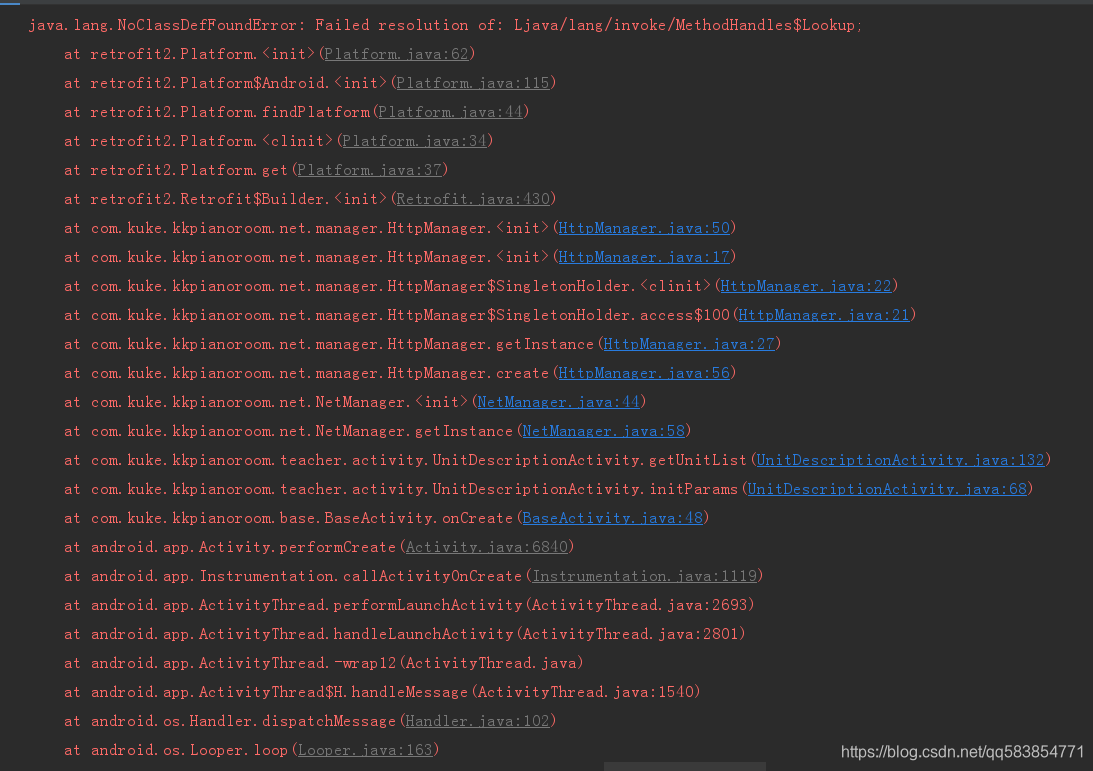Open the Platform.java:37 get link

click(369, 170)
